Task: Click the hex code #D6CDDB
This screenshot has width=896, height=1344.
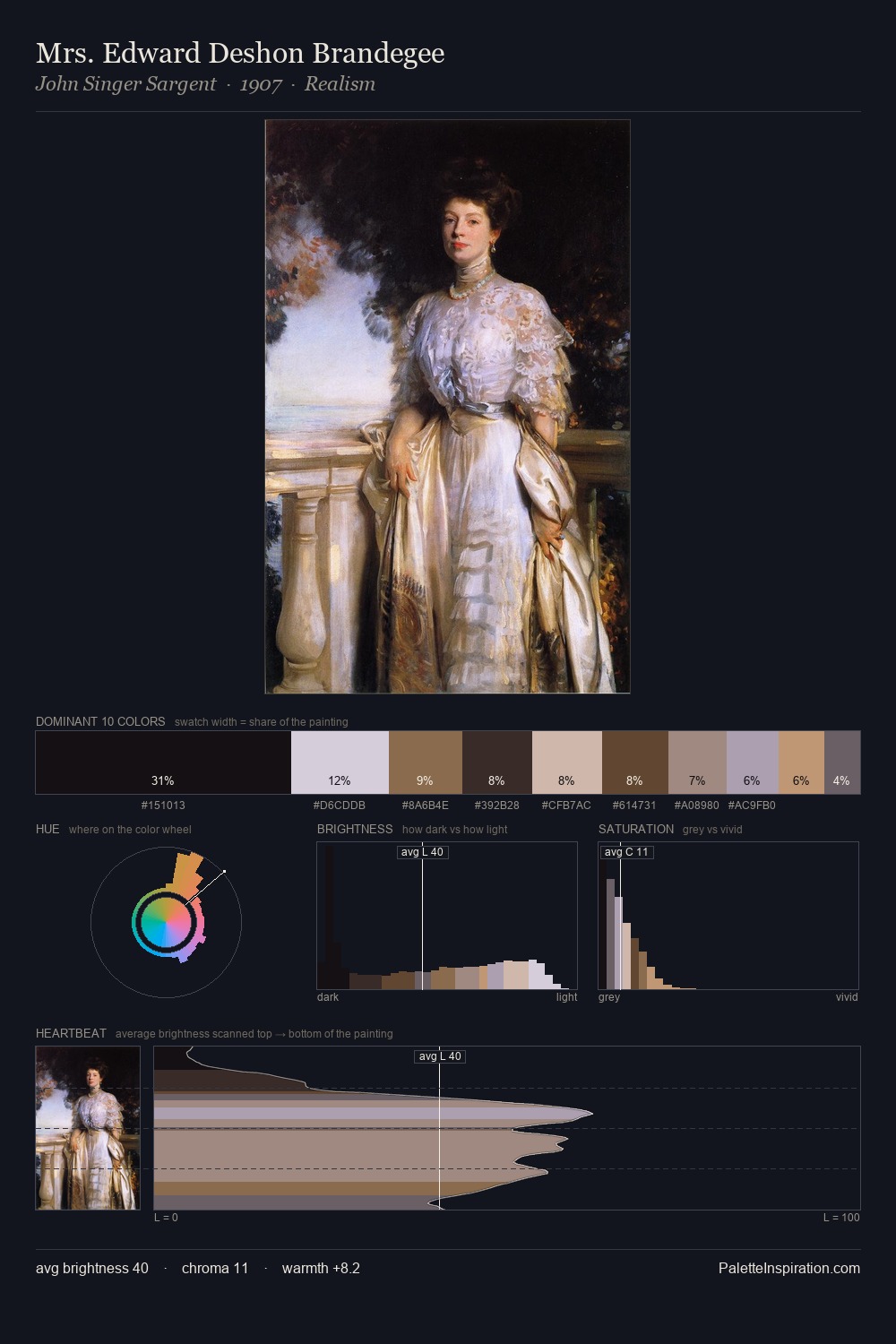Action: click(340, 806)
